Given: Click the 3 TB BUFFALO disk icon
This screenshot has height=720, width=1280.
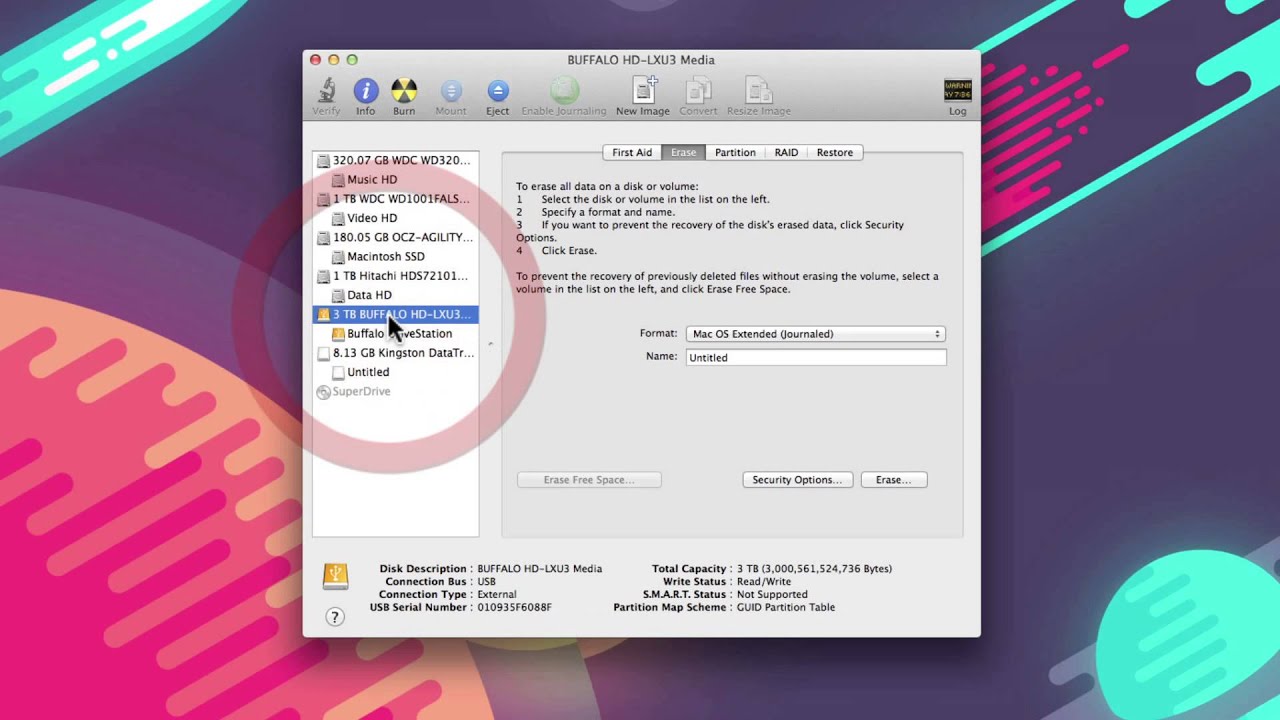Looking at the screenshot, I should [x=323, y=314].
